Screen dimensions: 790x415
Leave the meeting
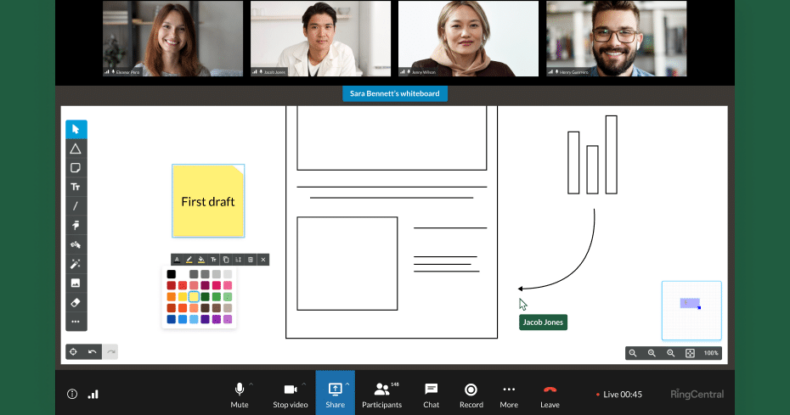[x=549, y=393]
